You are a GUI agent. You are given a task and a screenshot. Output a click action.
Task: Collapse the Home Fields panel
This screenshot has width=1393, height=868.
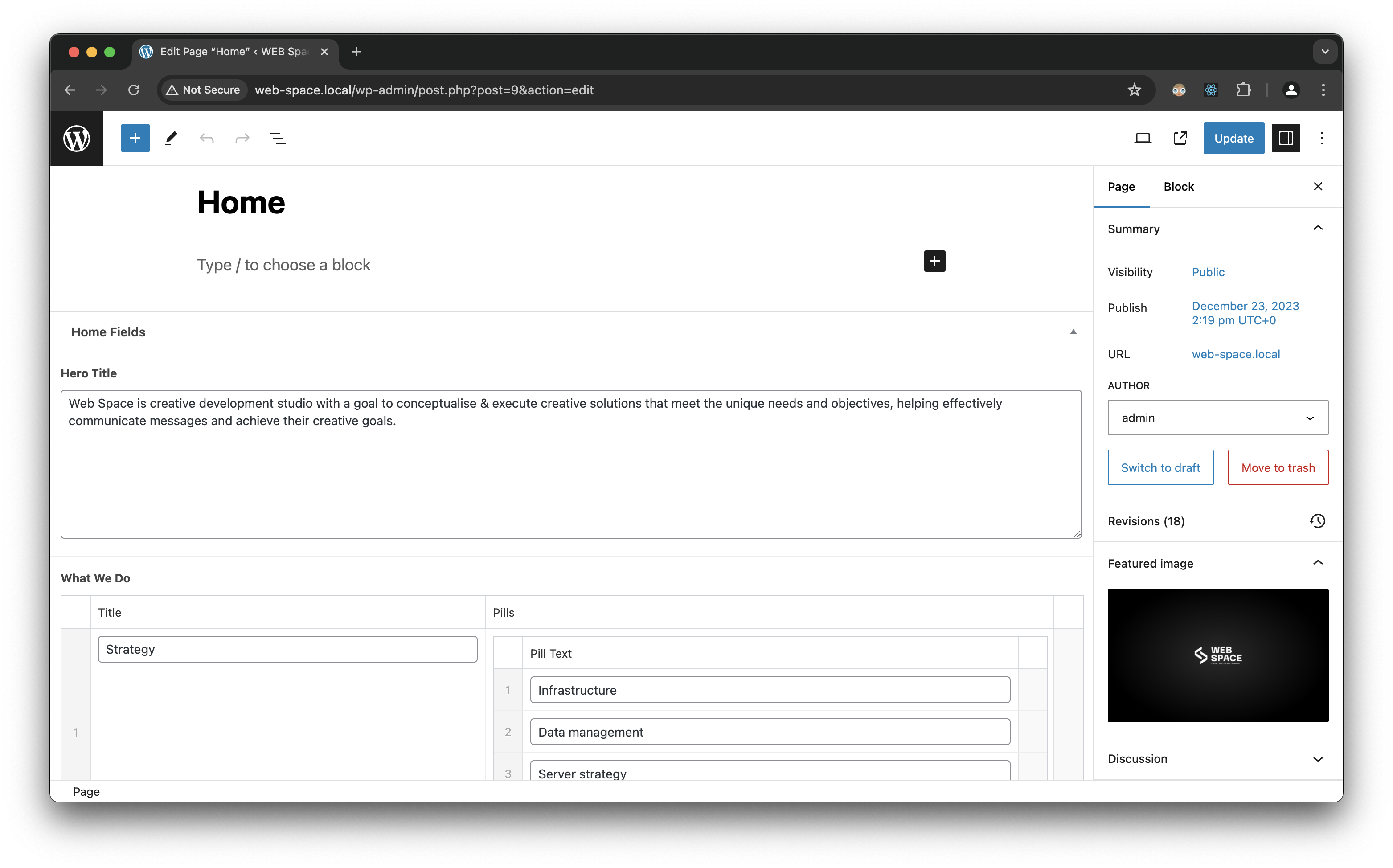[x=1073, y=332]
